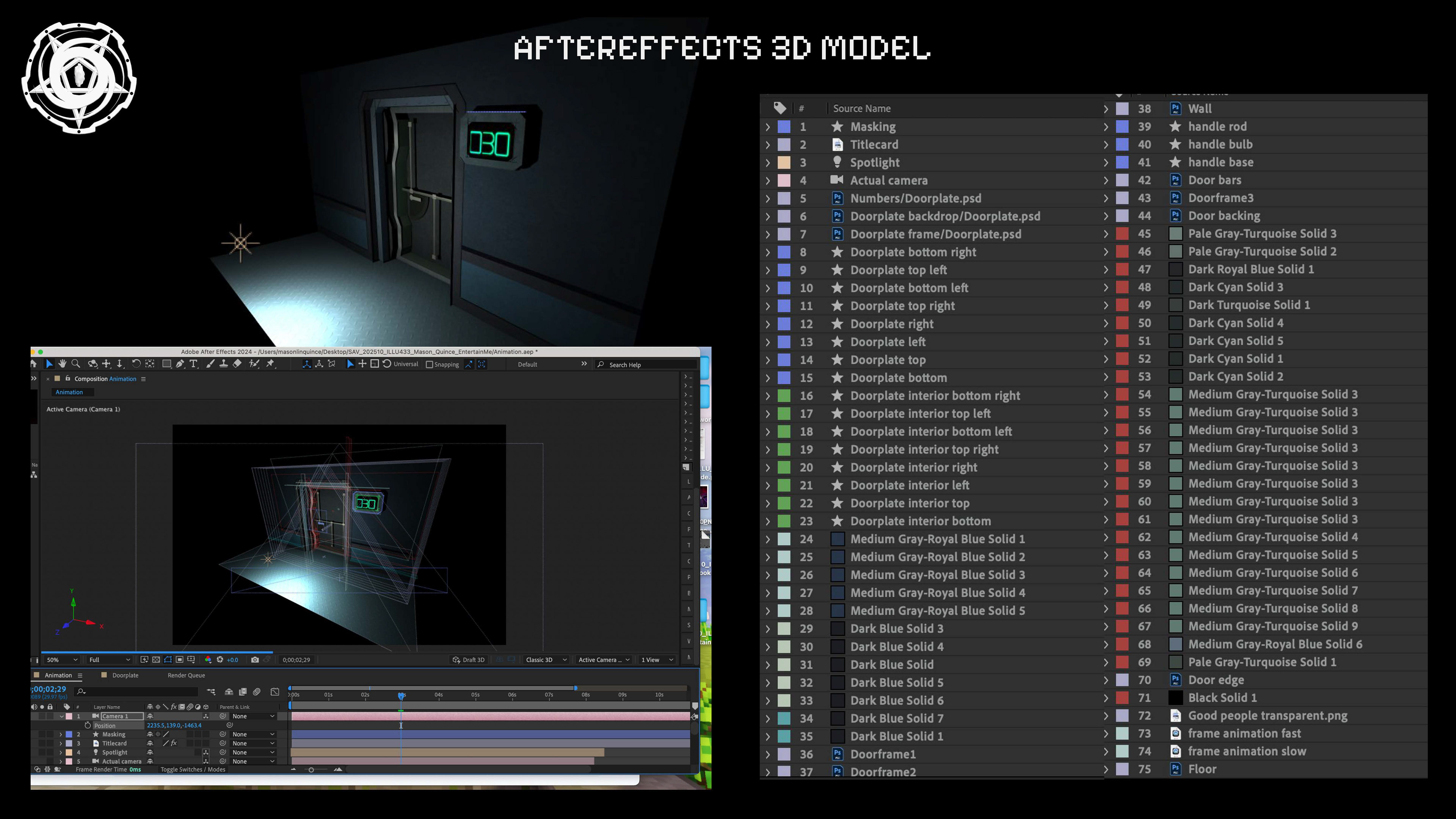Click the timeline zoom slider handle

coord(311,769)
